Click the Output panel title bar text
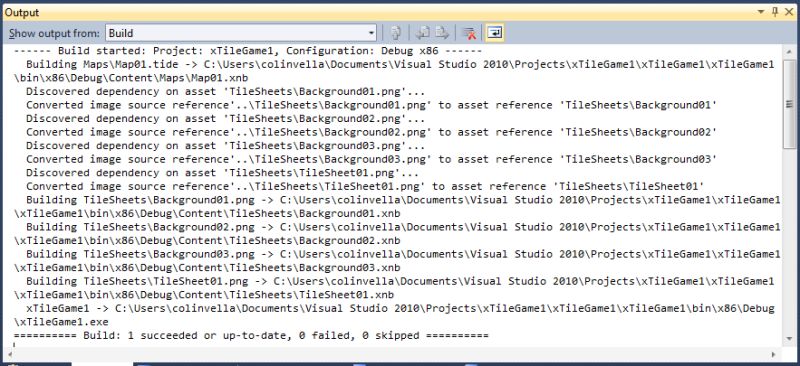The width and height of the screenshot is (800, 366). [x=22, y=12]
